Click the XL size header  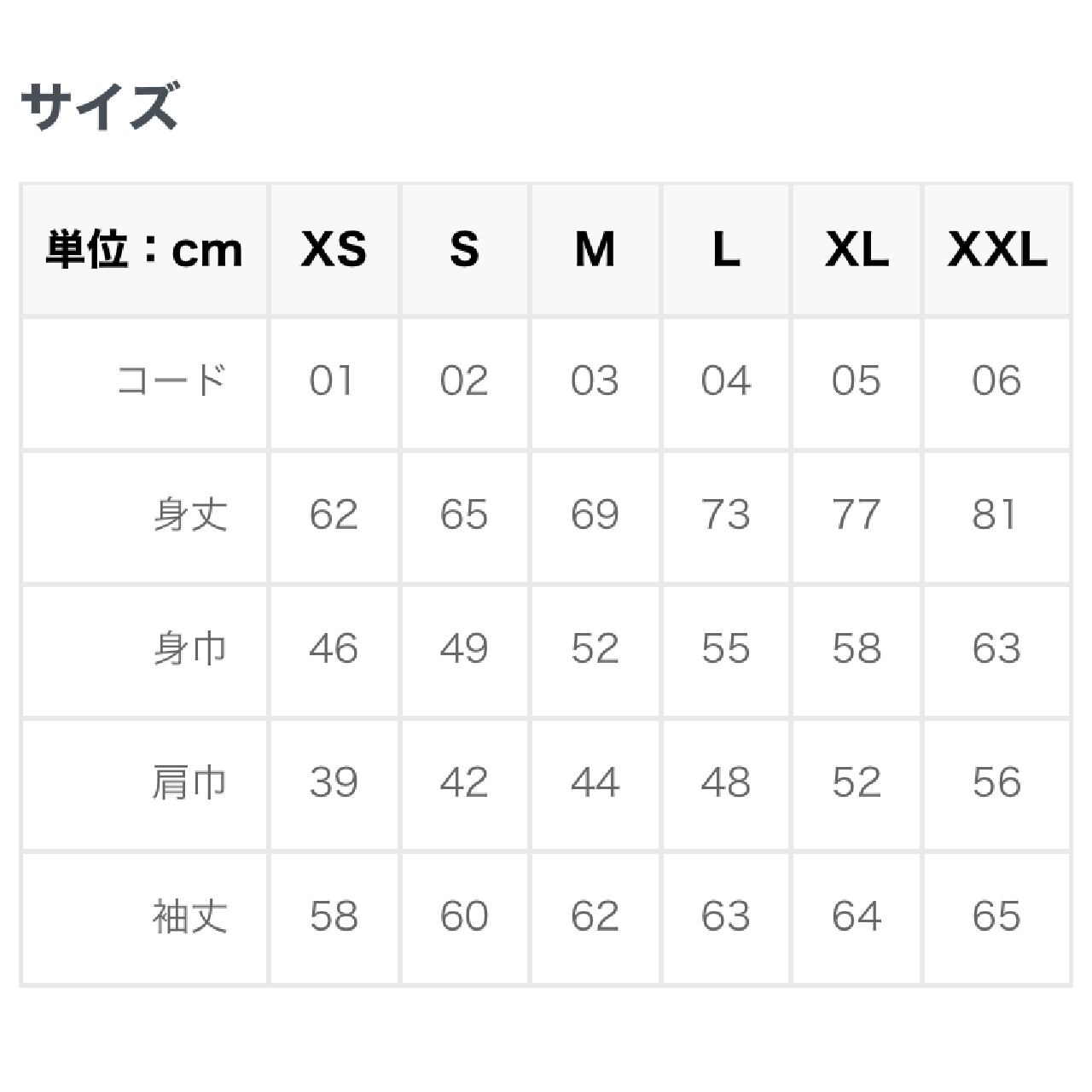[x=857, y=250]
